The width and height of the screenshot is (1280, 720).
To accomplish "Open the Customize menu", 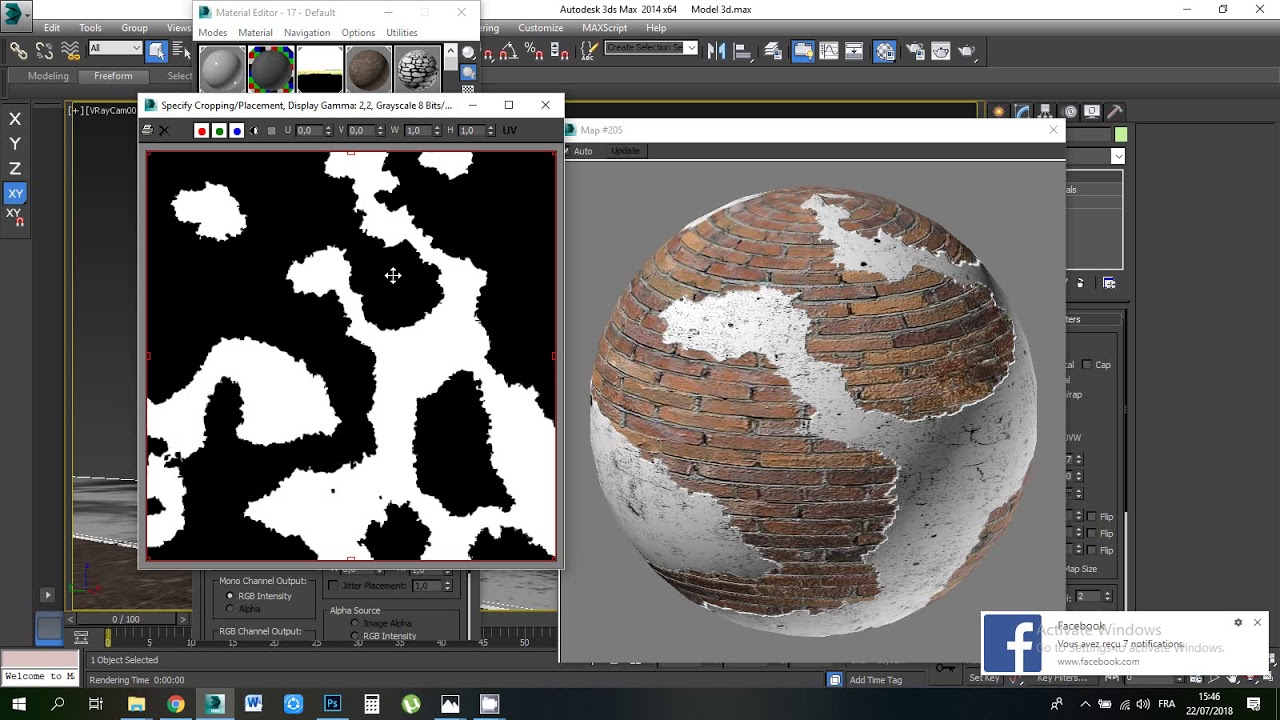I will pyautogui.click(x=541, y=28).
